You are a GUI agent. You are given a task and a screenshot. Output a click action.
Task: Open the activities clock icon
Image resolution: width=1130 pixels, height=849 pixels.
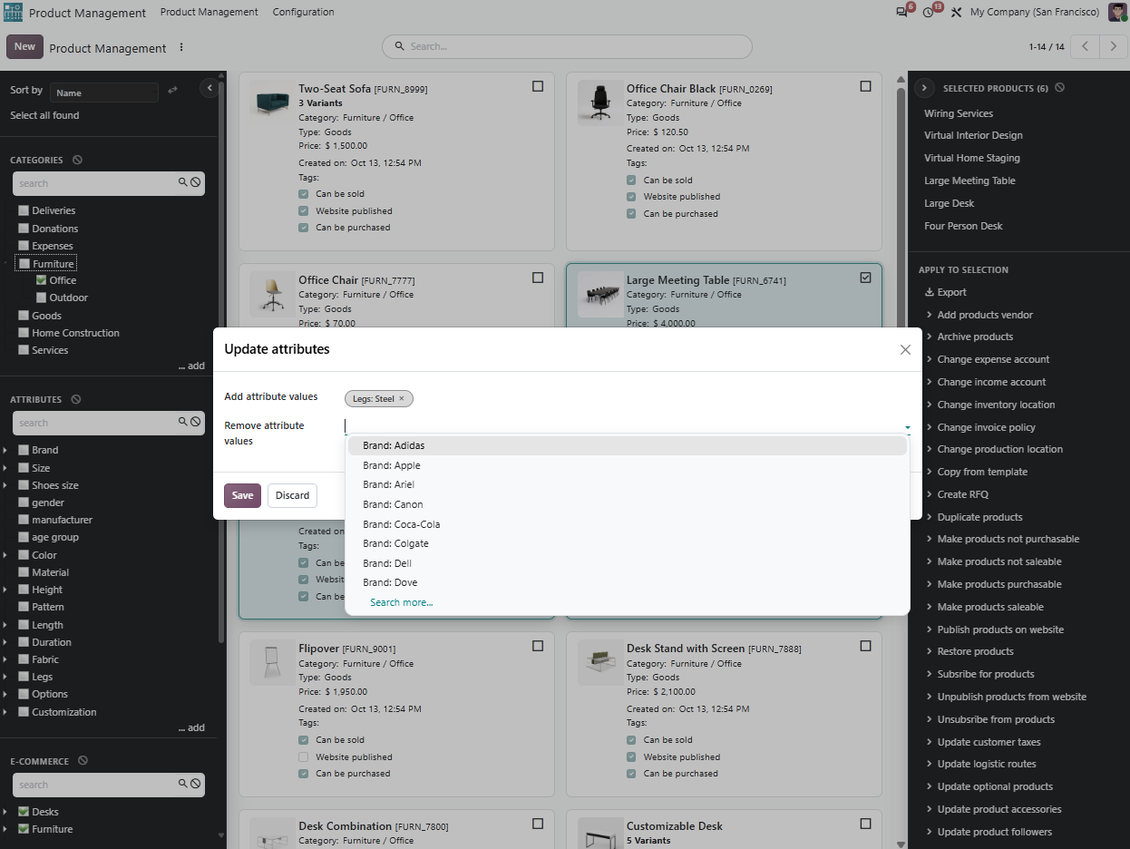928,12
